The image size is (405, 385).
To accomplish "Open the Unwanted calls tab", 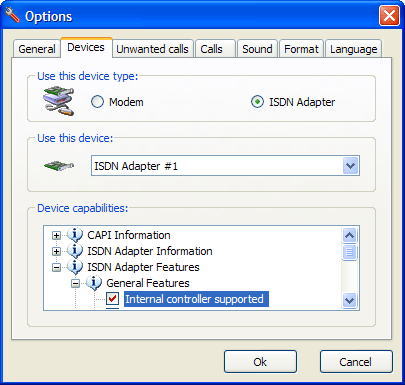I will (x=152, y=49).
